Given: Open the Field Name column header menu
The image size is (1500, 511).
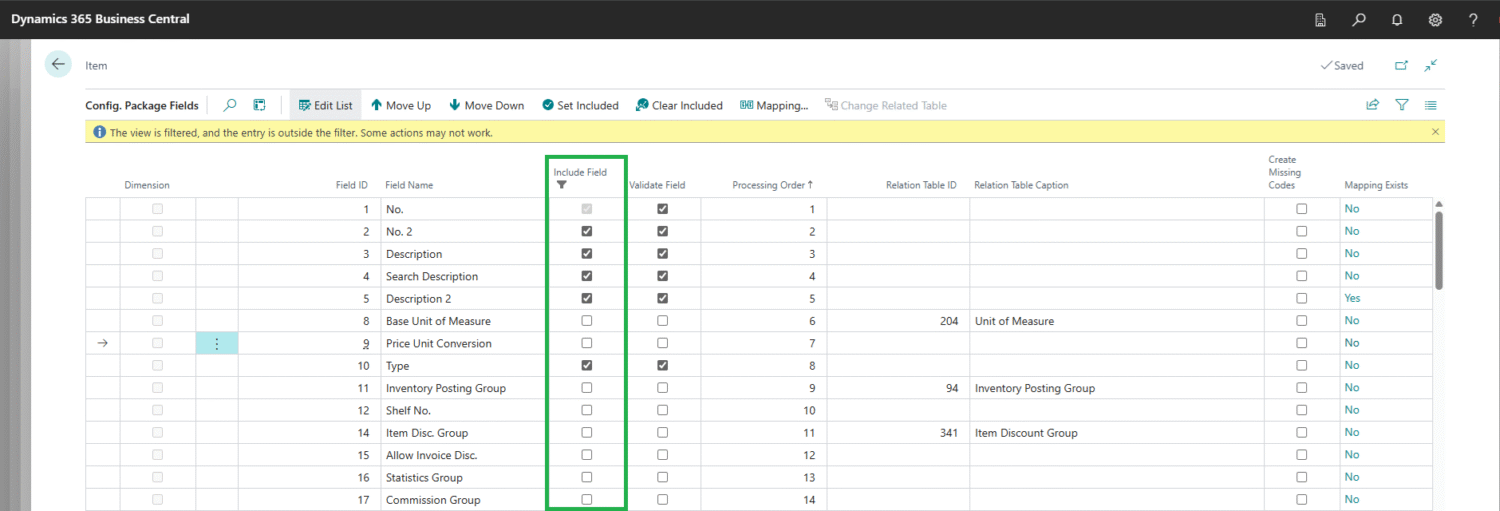Looking at the screenshot, I should tap(409, 185).
